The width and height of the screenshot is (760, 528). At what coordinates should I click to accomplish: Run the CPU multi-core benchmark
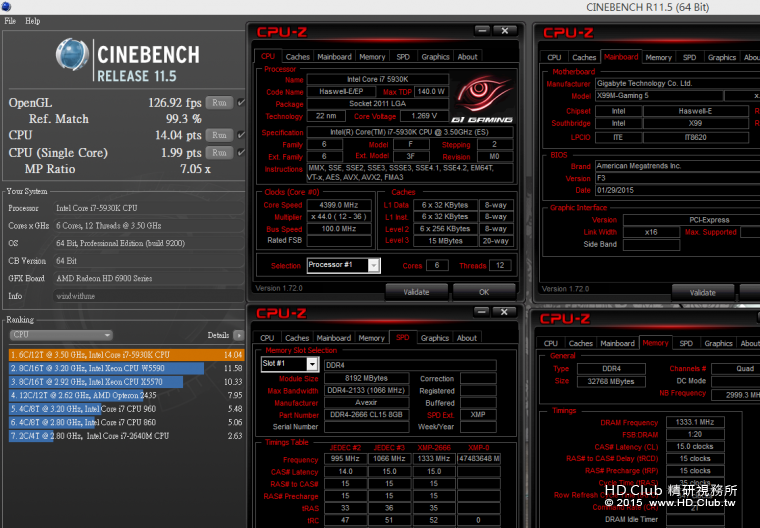click(x=219, y=135)
